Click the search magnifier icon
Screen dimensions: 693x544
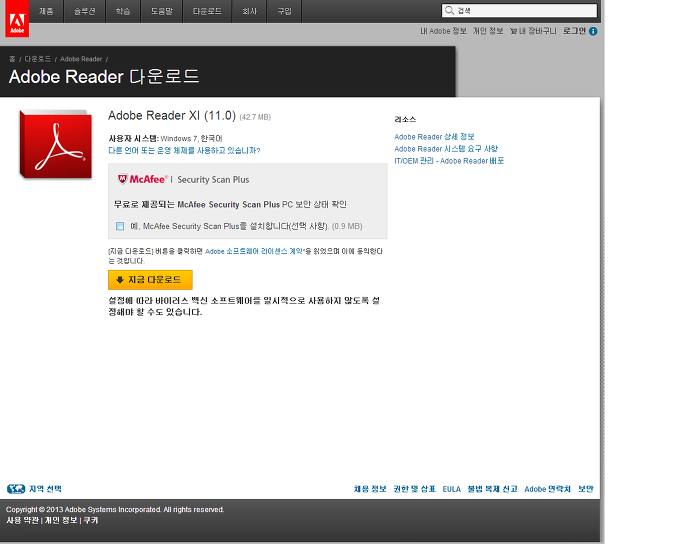(449, 10)
